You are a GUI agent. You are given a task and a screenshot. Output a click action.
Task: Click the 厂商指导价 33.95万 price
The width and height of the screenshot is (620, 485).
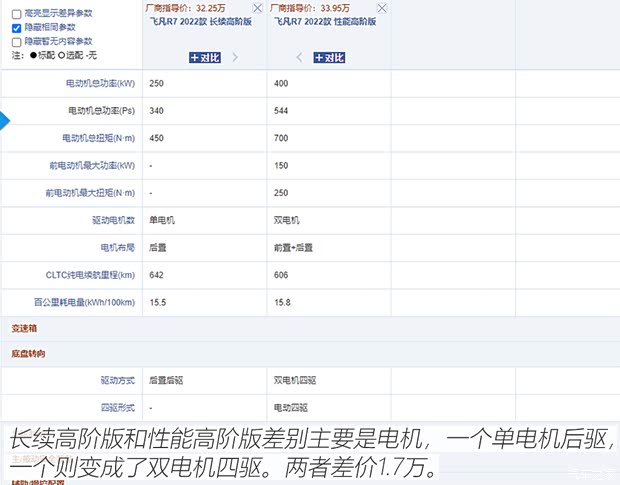(310, 8)
